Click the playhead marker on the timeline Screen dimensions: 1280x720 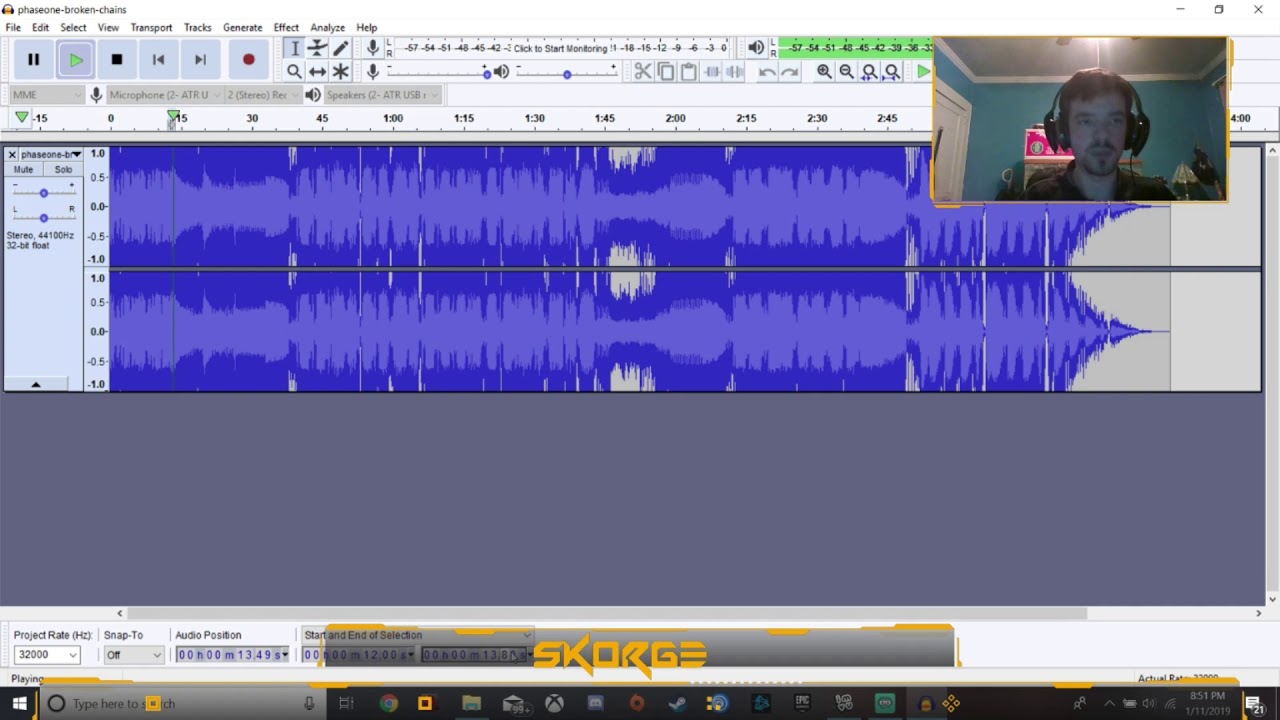point(174,118)
